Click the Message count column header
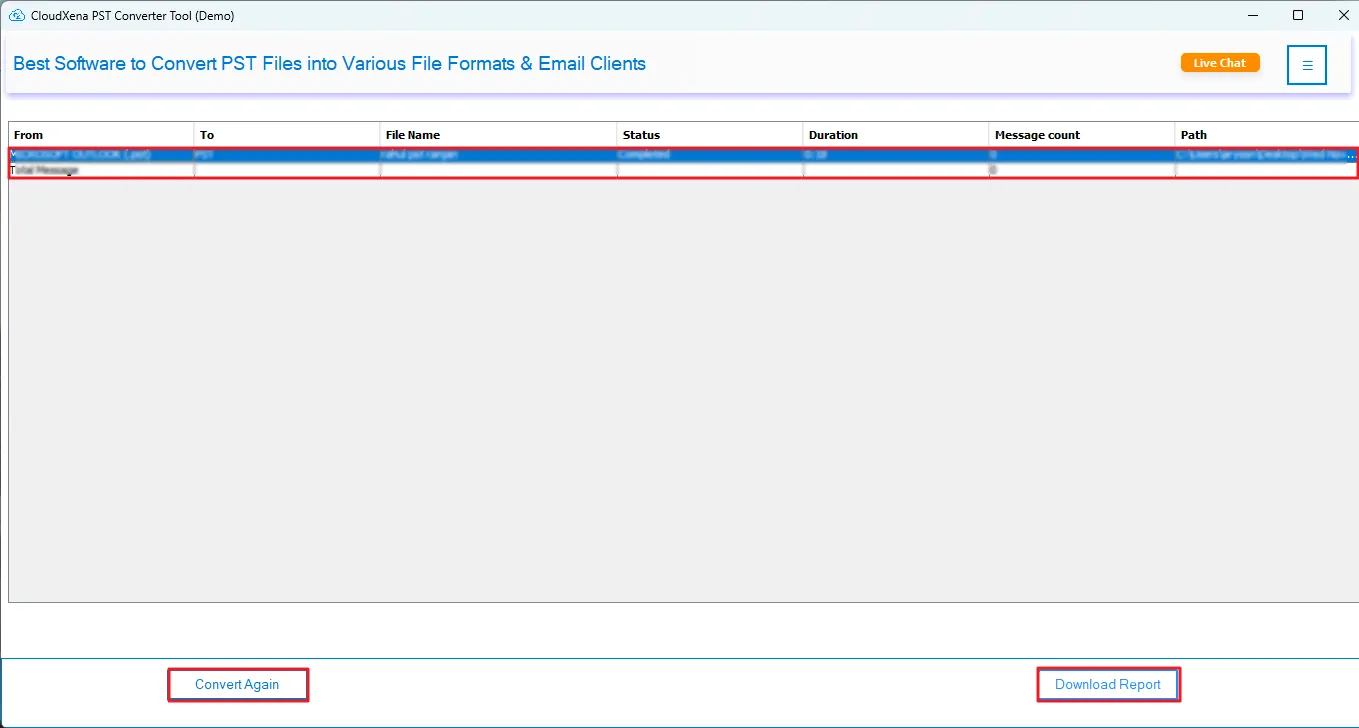This screenshot has width=1359, height=728. point(1080,135)
